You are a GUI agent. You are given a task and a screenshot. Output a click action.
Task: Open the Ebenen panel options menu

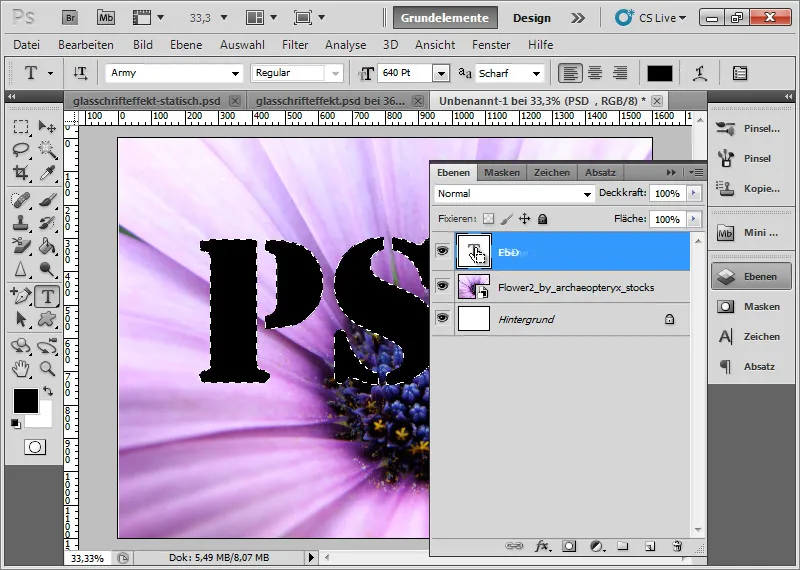click(x=696, y=172)
